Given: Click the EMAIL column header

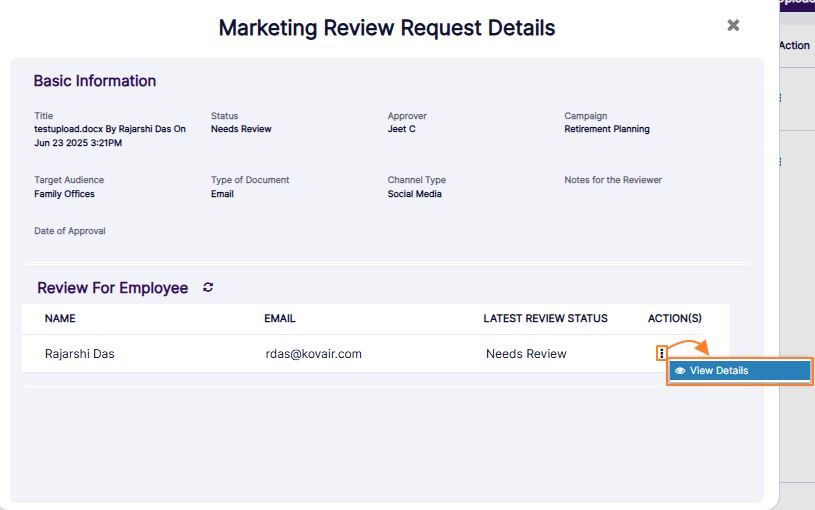Looking at the screenshot, I should click(x=280, y=319).
